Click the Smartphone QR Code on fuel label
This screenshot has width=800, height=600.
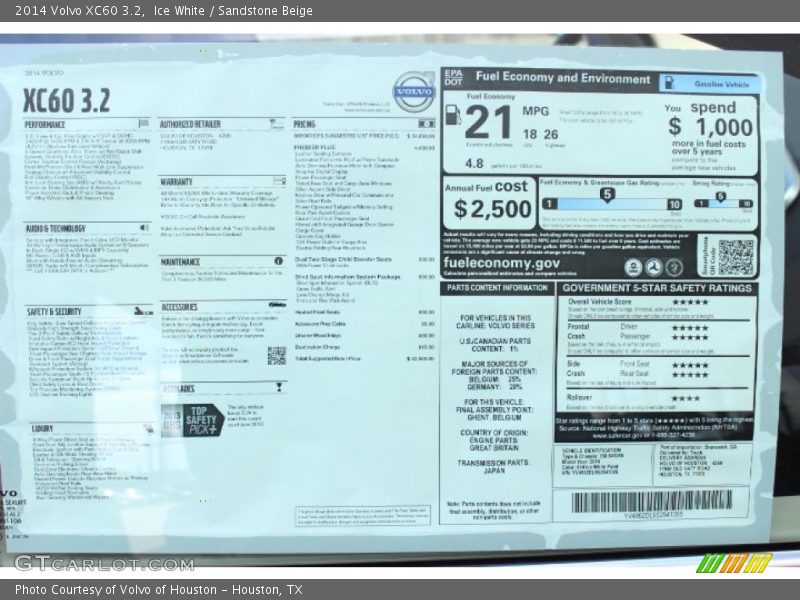click(x=735, y=257)
